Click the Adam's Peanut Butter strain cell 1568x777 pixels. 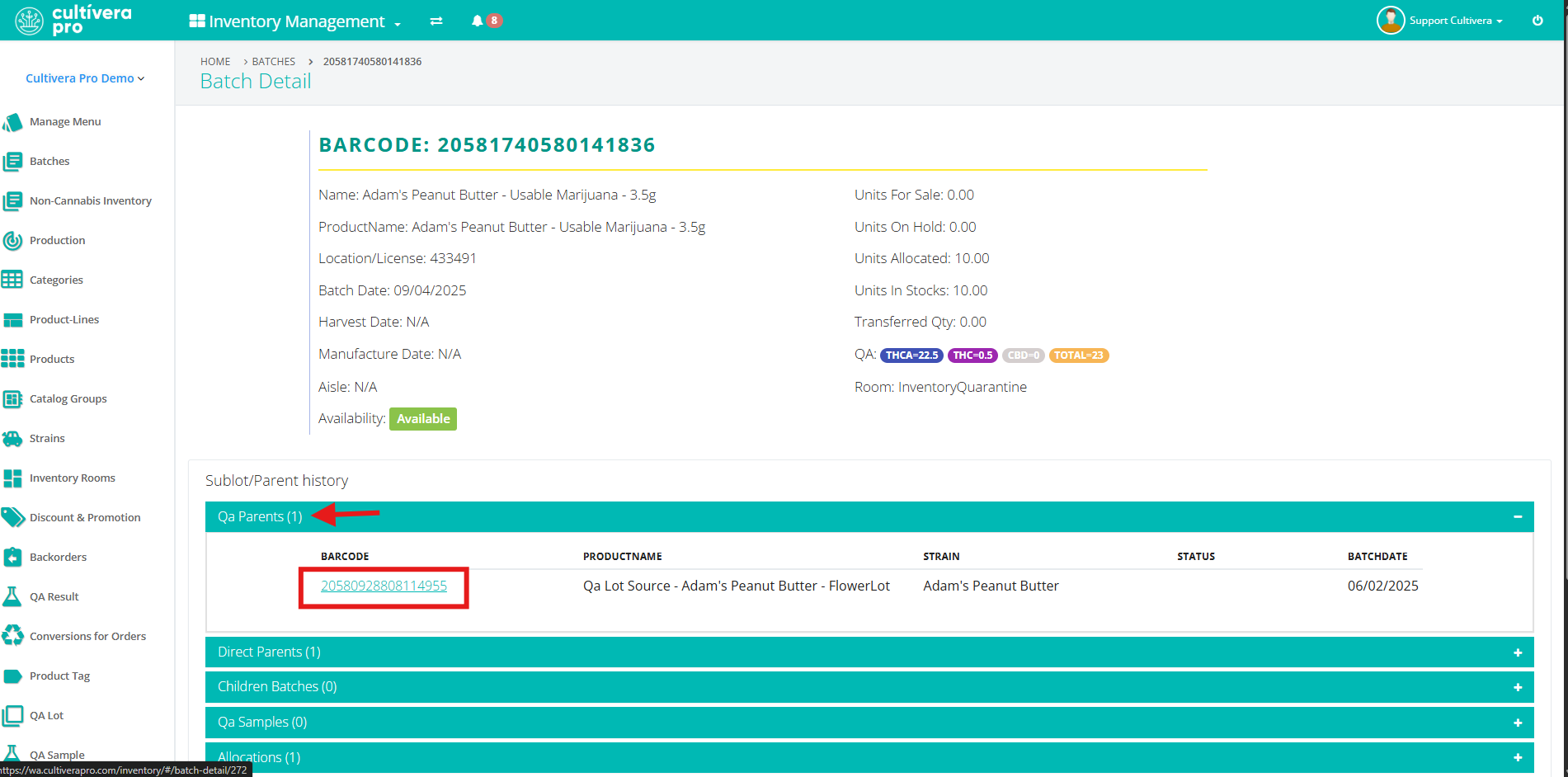[x=991, y=586]
